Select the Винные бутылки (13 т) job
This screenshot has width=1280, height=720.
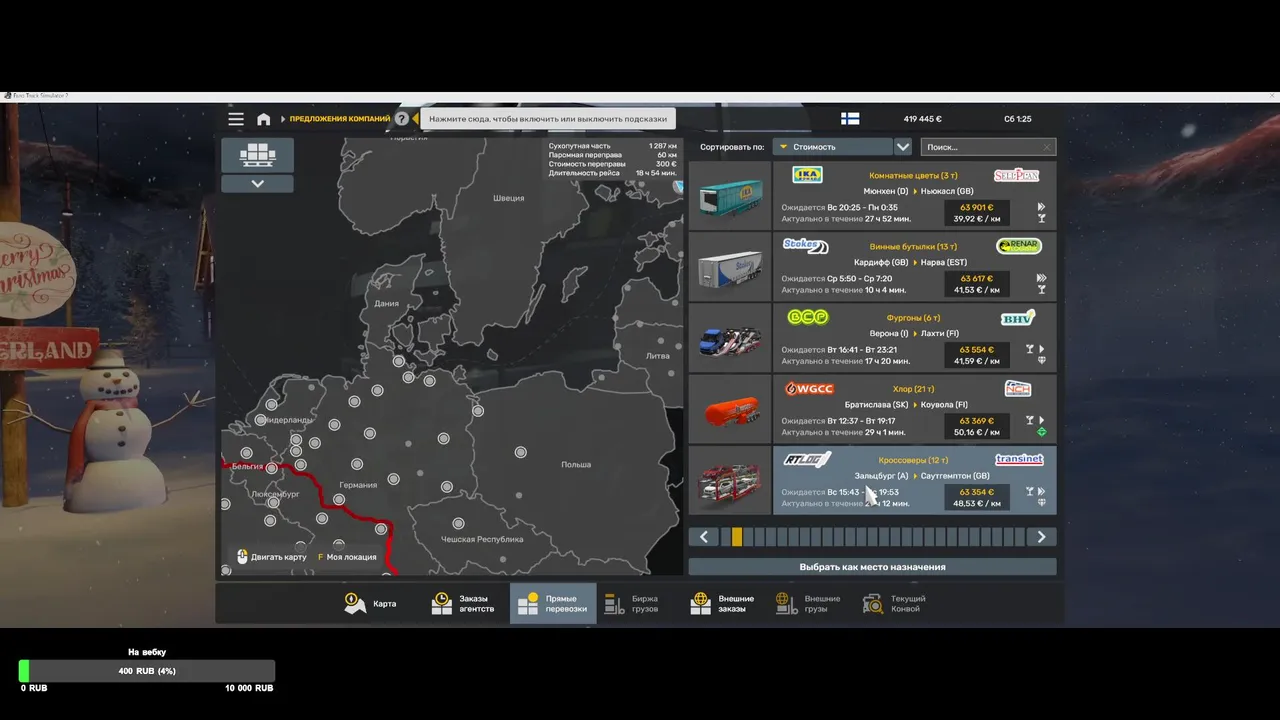pyautogui.click(x=914, y=266)
